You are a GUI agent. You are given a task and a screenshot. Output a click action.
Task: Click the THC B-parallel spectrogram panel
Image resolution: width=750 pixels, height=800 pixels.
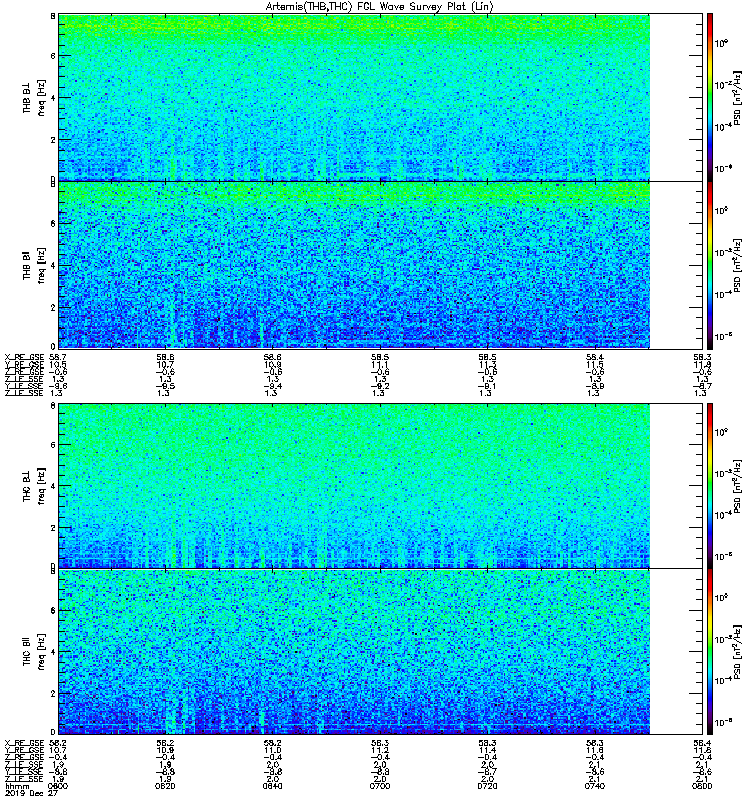(380, 652)
